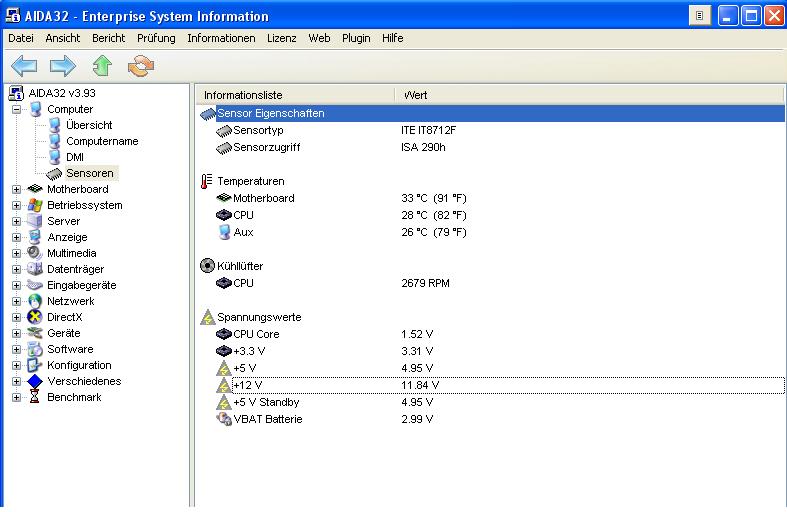Click the AIDA32 v3.93 root icon
The width and height of the screenshot is (787, 512).
pyautogui.click(x=17, y=93)
